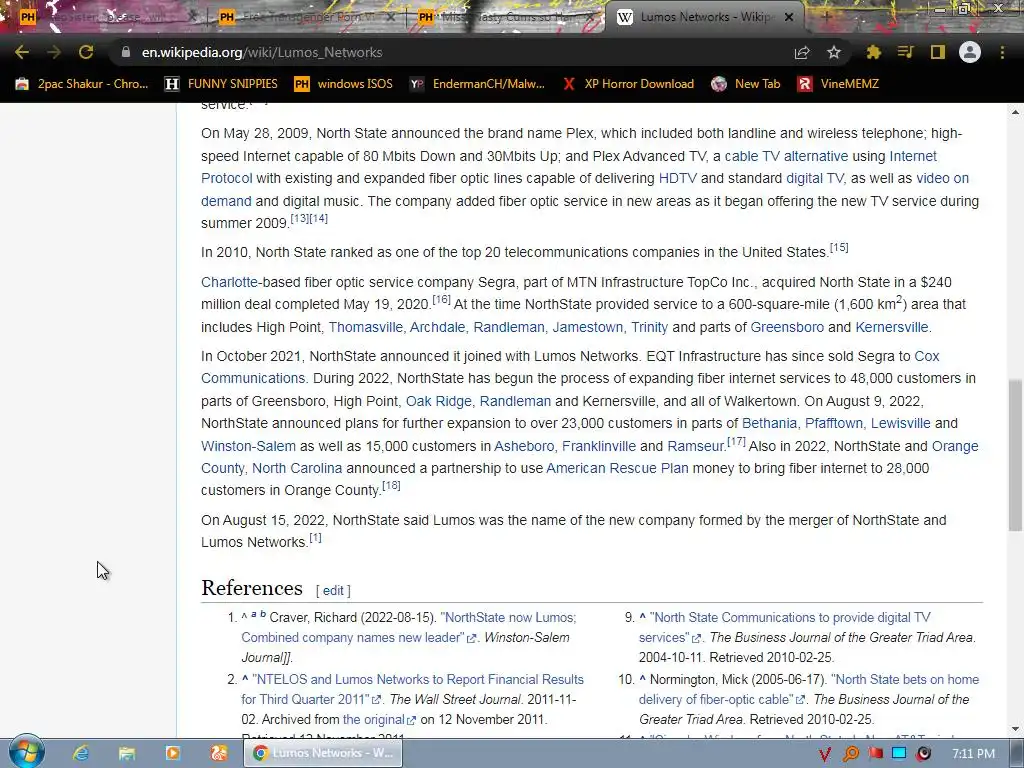1024x768 pixels.
Task: Edit the References section
Action: click(x=333, y=590)
